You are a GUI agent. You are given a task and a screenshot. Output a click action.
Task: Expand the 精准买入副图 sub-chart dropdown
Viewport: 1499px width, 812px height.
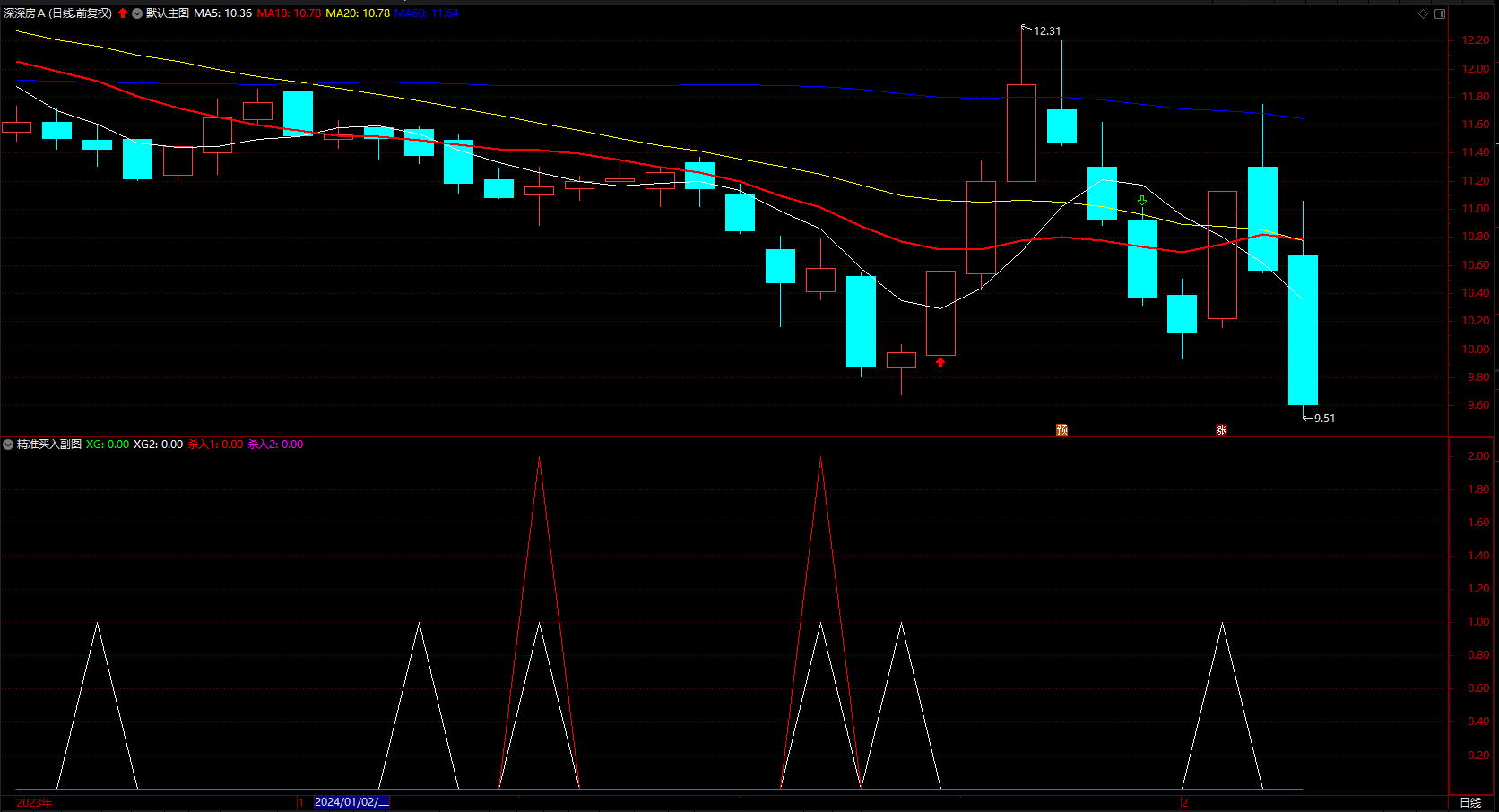pos(8,445)
